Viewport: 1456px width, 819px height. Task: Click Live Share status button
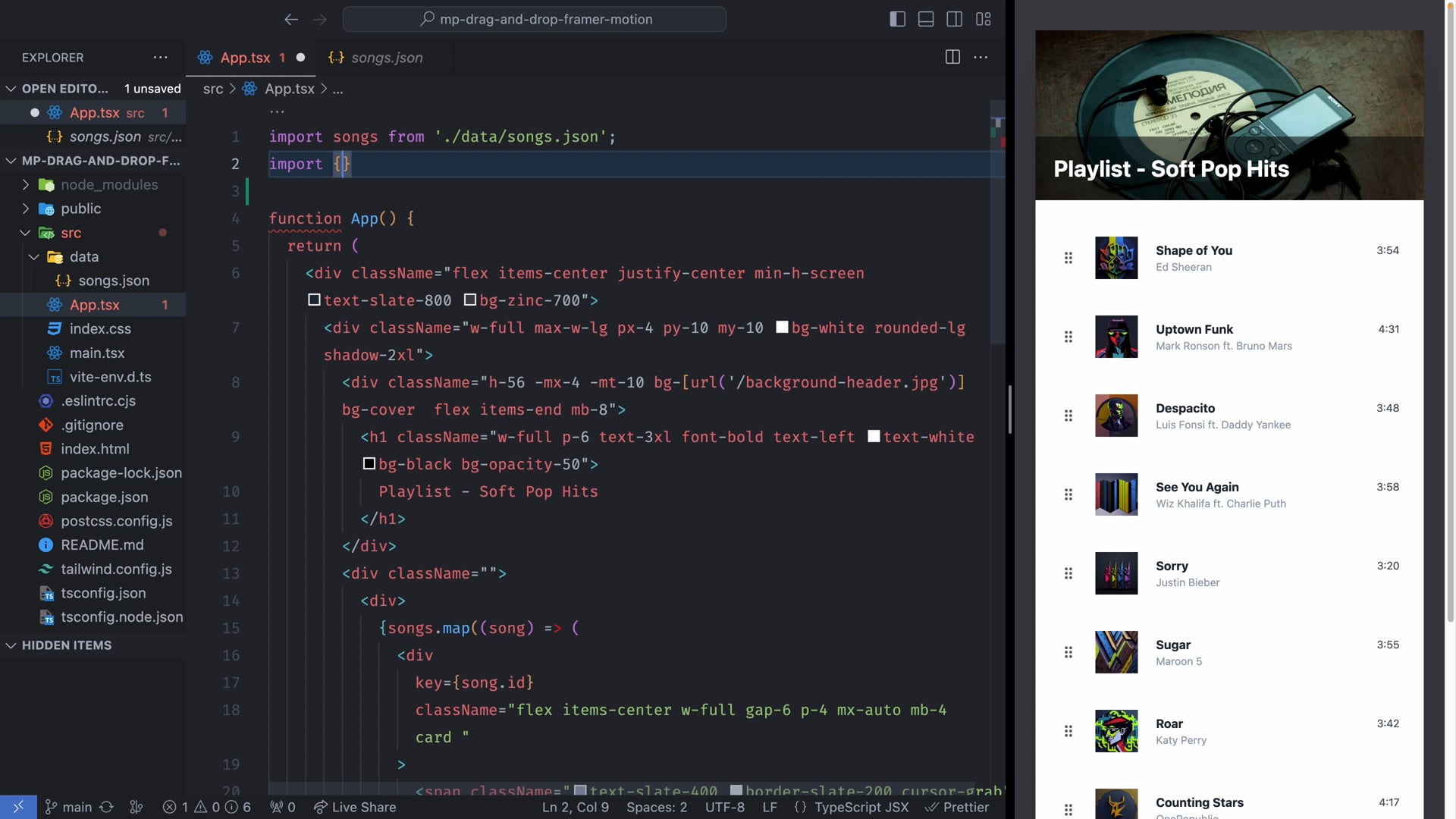(355, 807)
